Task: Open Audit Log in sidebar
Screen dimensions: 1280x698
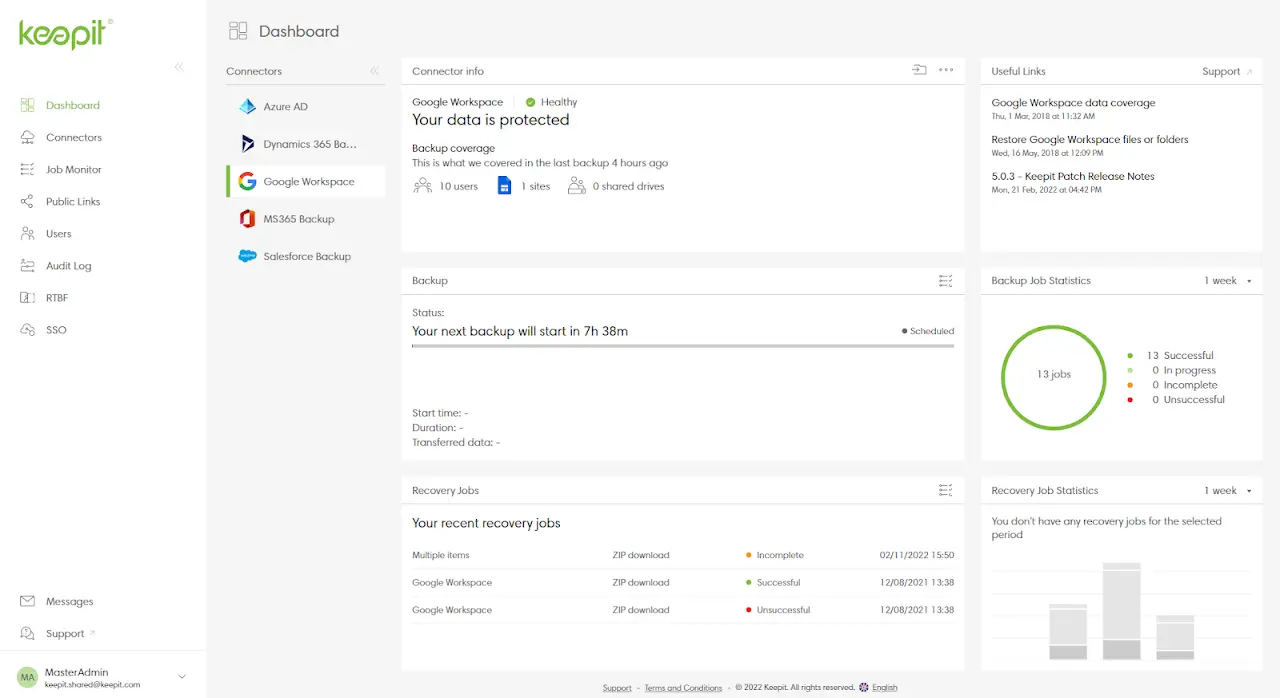Action: pos(68,265)
